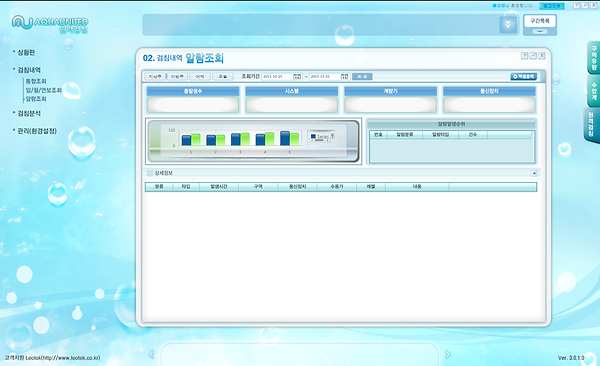Sort ranking table by 알람분류 column
Image resolution: width=600 pixels, height=366 pixels.
pos(405,135)
